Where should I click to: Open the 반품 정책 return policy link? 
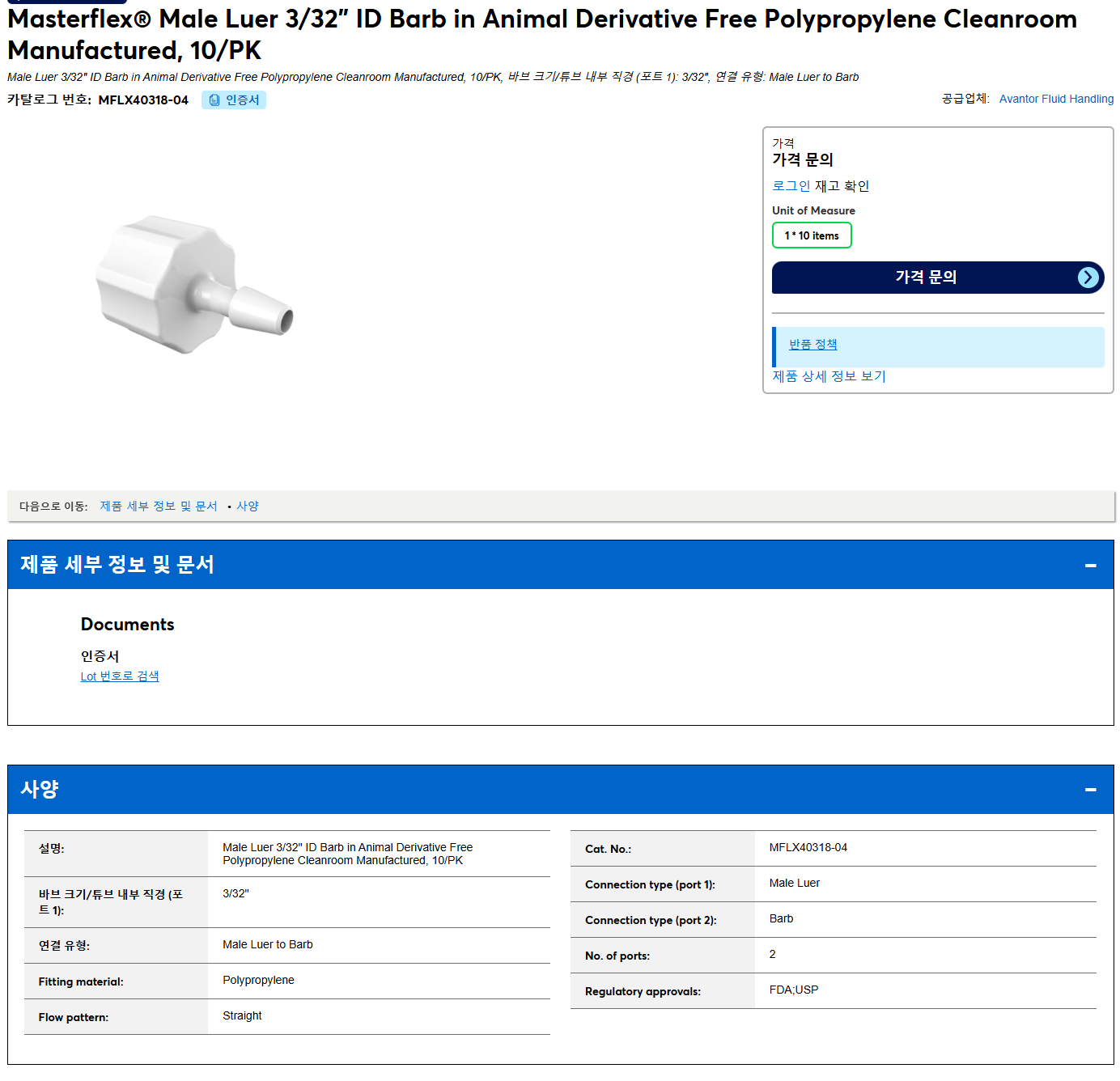(x=812, y=344)
